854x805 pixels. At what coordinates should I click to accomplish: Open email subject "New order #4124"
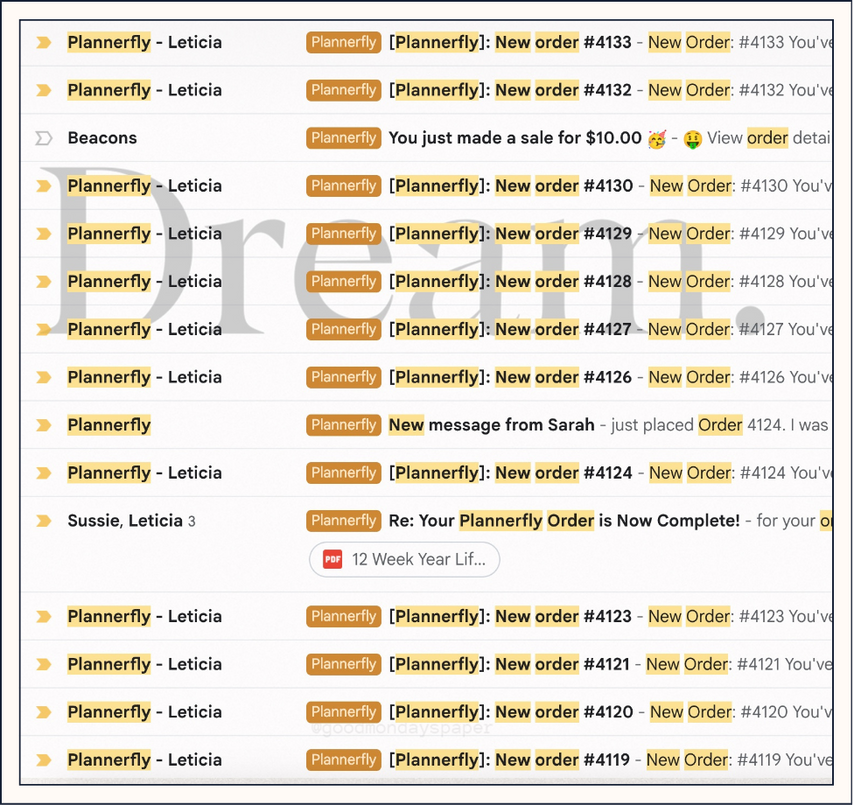tap(510, 473)
